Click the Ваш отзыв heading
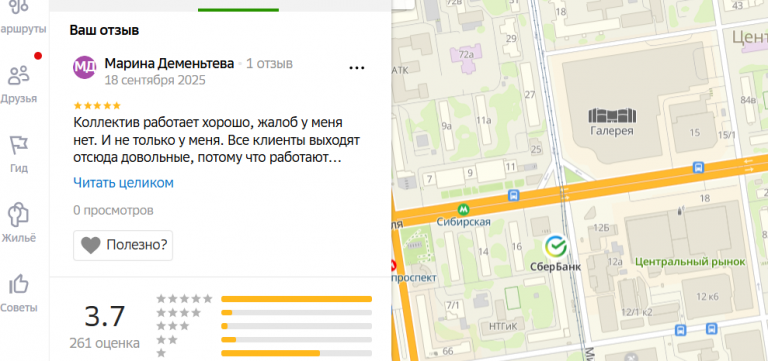Viewport: 768px width, 361px height. pyautogui.click(x=104, y=30)
